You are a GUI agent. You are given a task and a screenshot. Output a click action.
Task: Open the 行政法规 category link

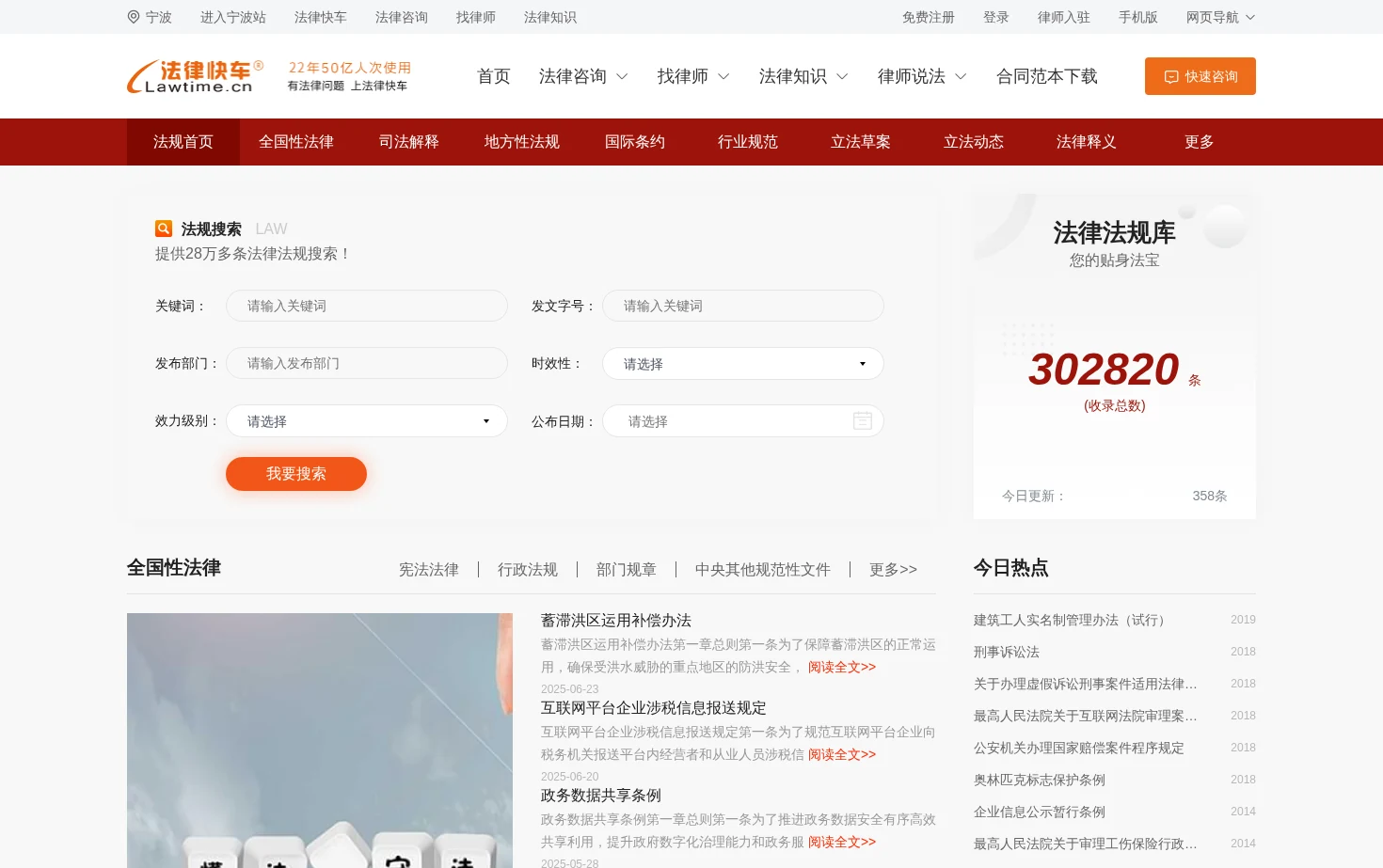tap(528, 569)
